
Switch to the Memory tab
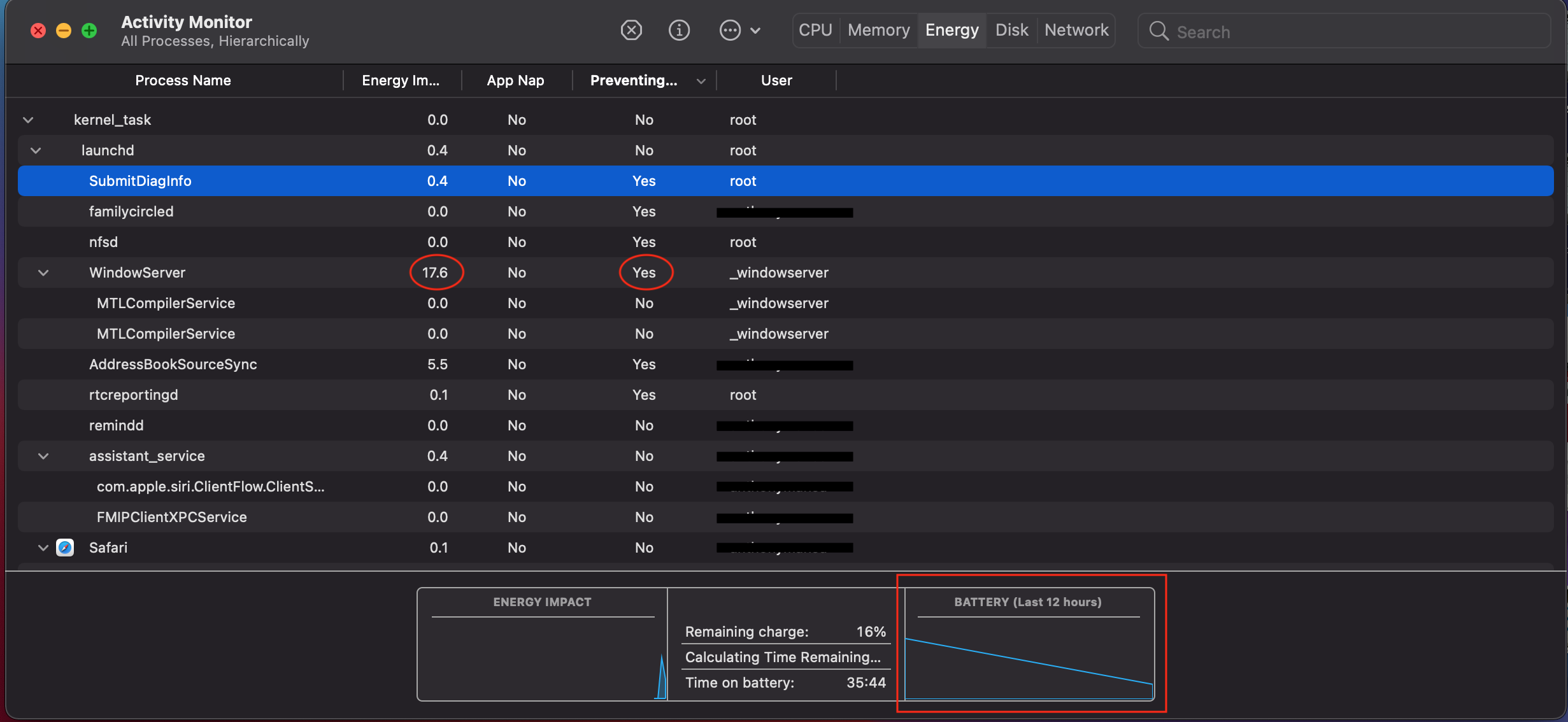click(878, 30)
